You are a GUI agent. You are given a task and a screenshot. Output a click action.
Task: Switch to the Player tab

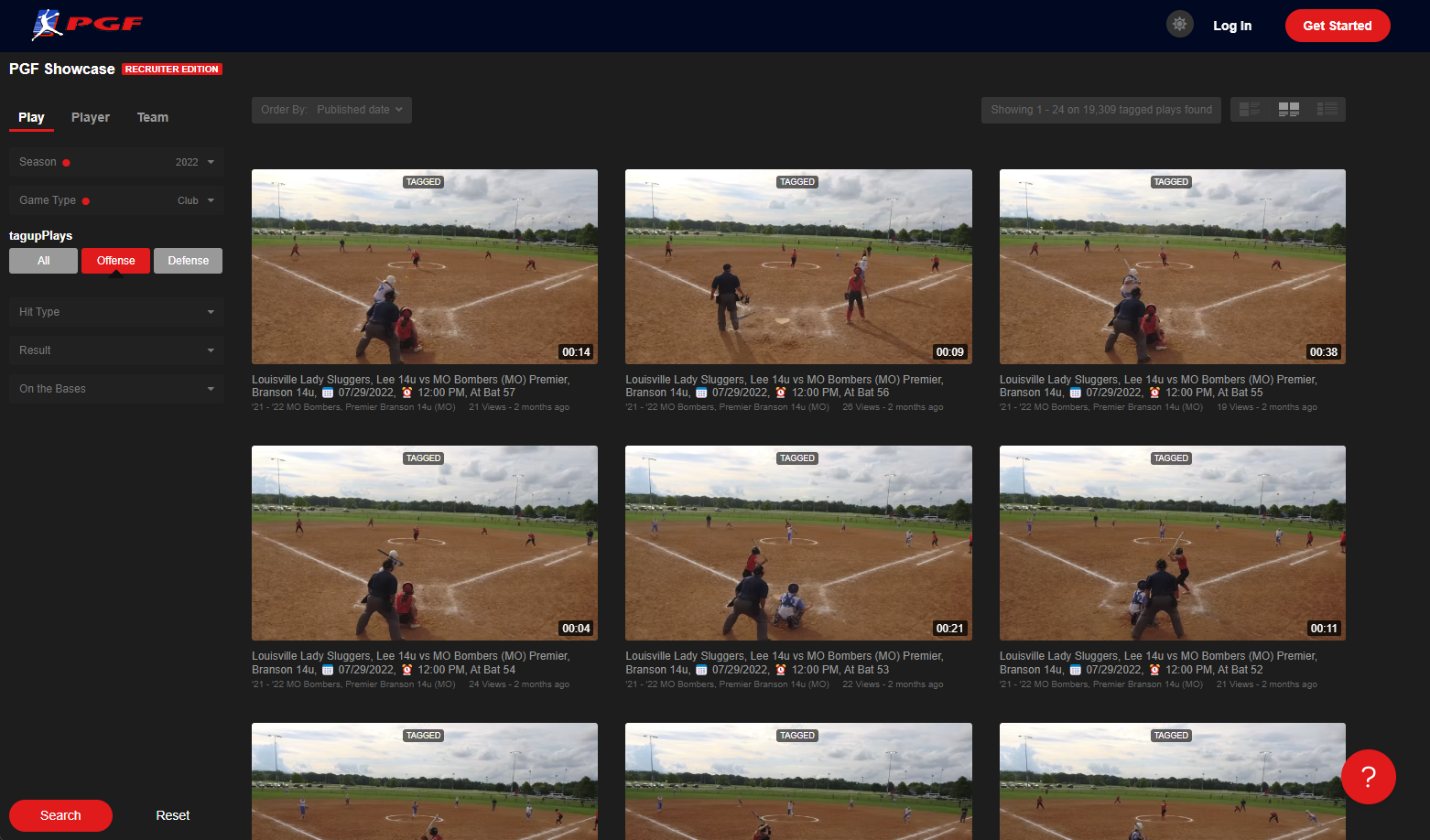[x=90, y=117]
